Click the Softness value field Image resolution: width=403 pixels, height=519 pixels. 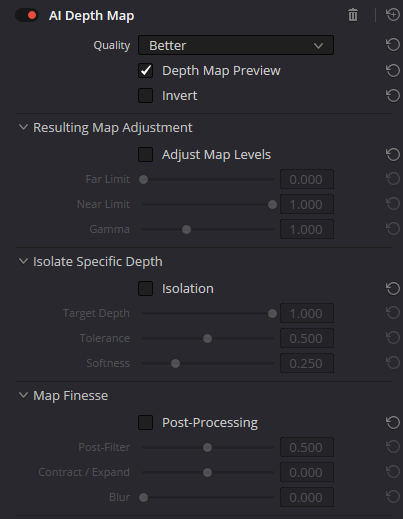307,363
